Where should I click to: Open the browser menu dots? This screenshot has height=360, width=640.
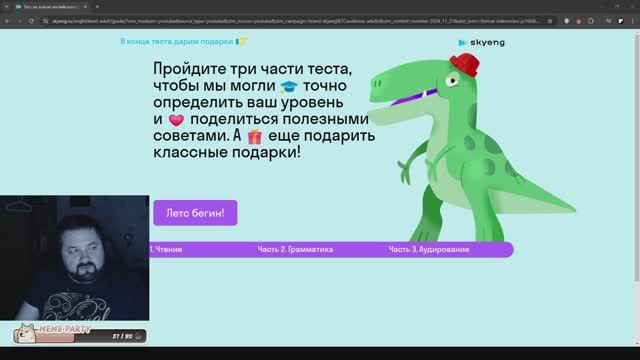(x=633, y=21)
